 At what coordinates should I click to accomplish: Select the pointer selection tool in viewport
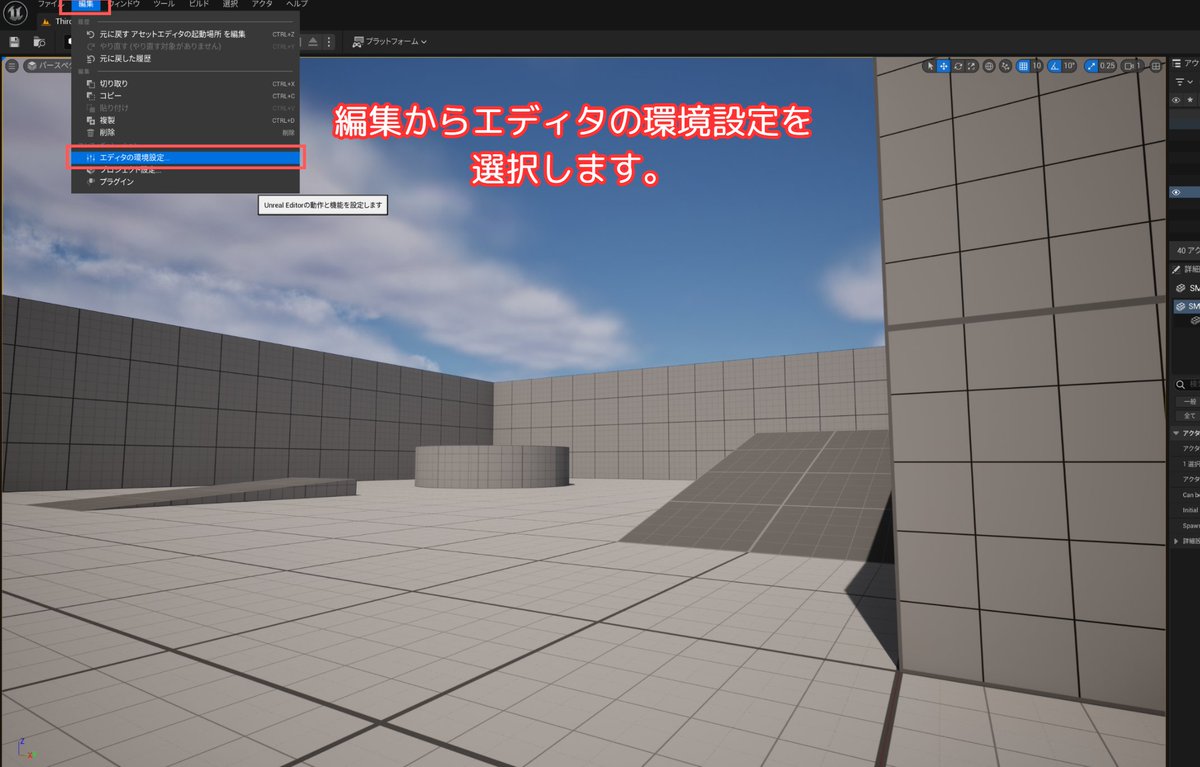click(x=928, y=66)
